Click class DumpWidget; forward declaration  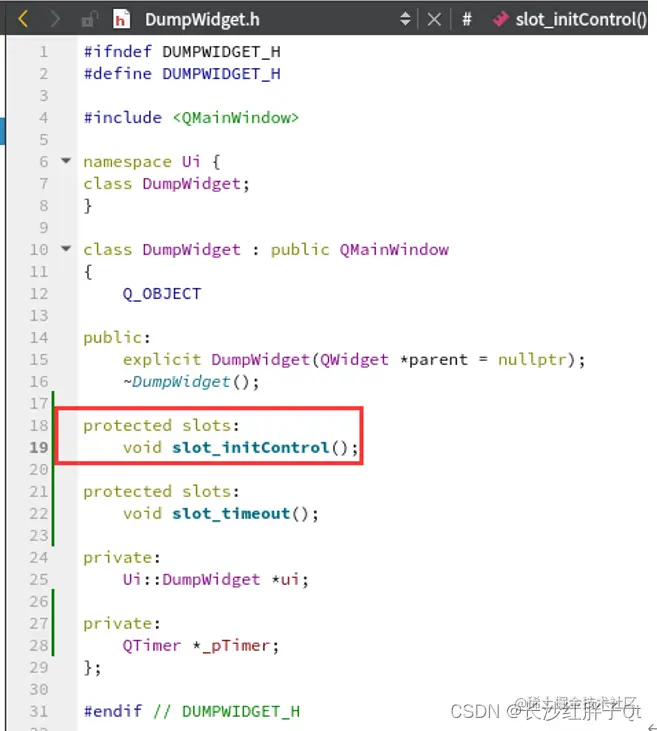click(x=167, y=183)
